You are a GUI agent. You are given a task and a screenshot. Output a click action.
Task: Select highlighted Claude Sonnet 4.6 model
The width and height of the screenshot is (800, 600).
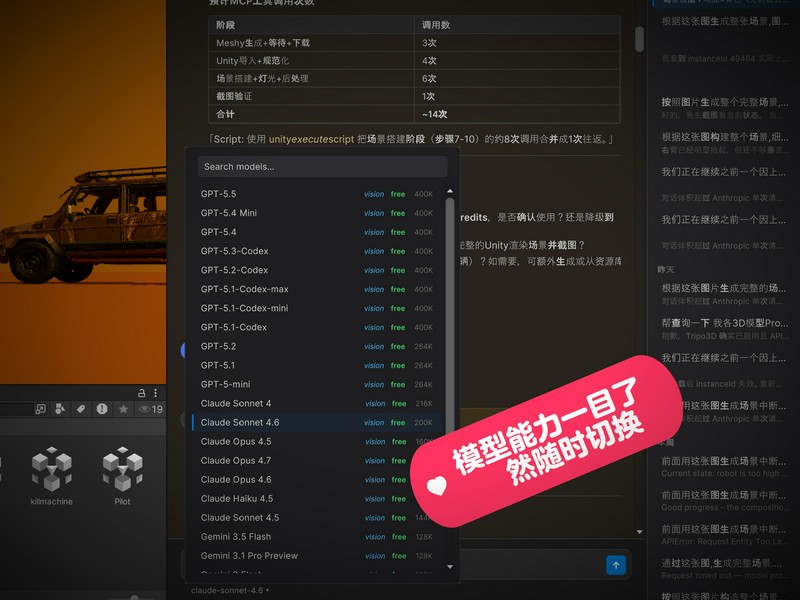coord(316,422)
